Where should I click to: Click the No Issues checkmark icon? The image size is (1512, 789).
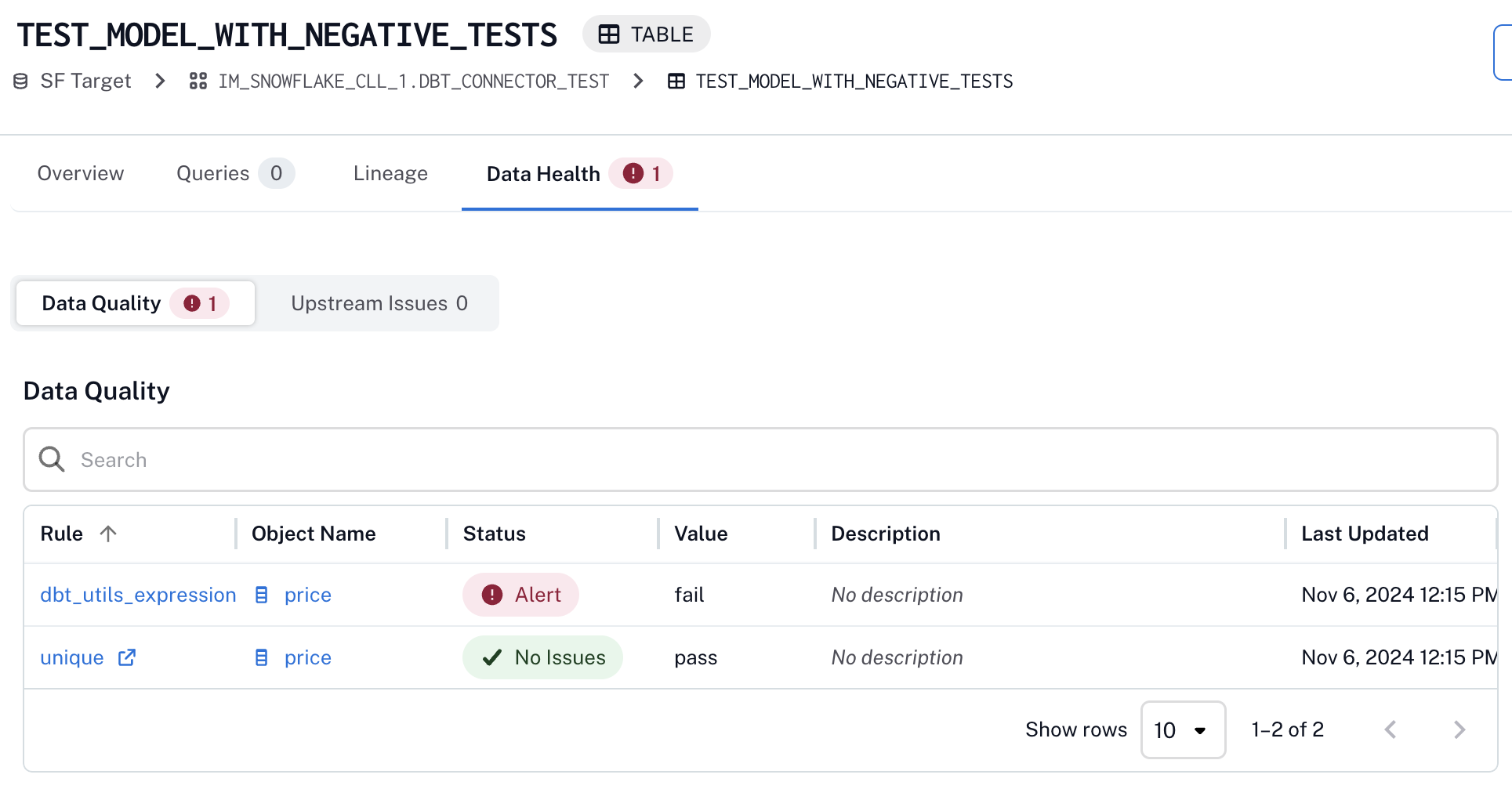492,657
